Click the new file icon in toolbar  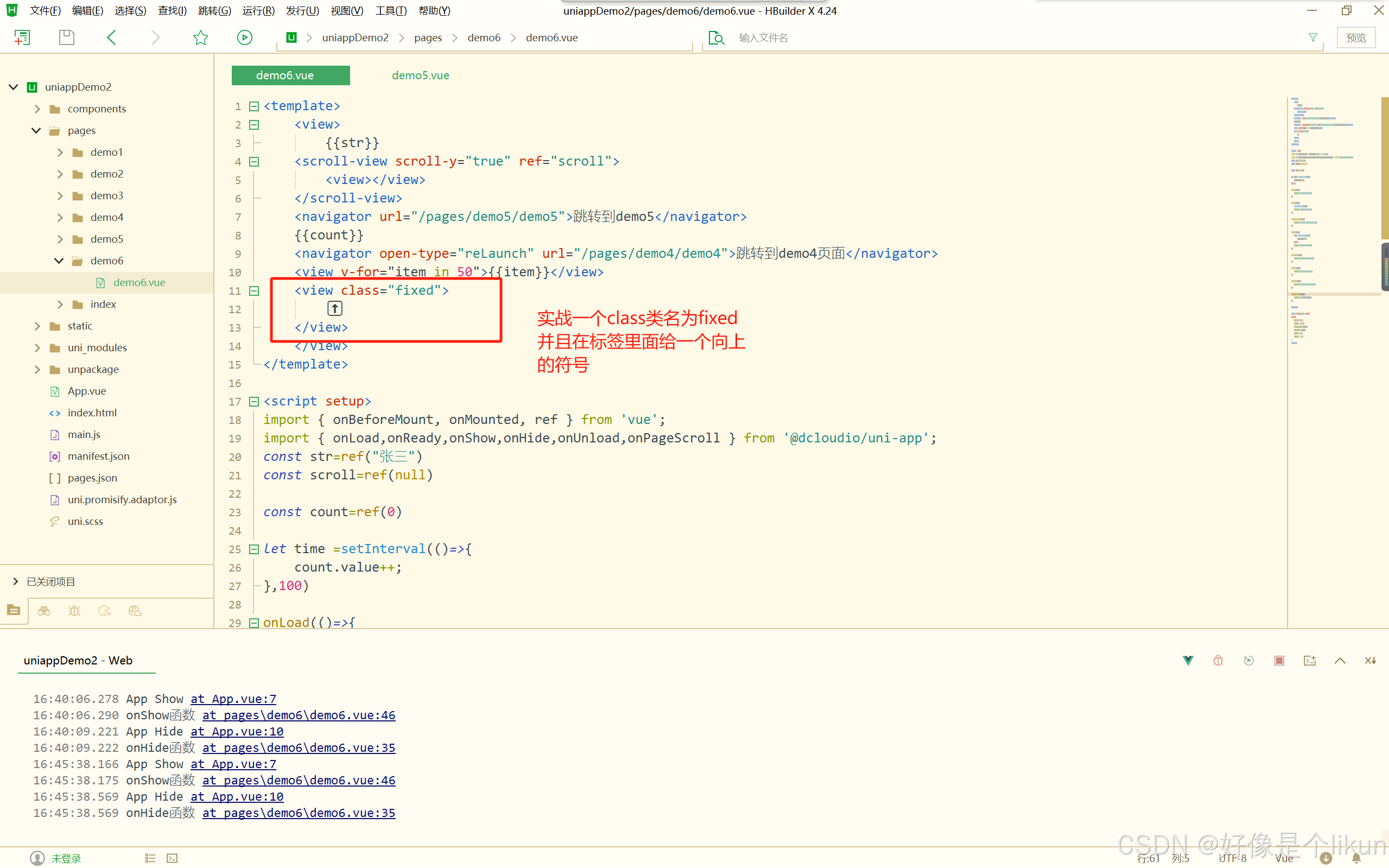(x=22, y=38)
